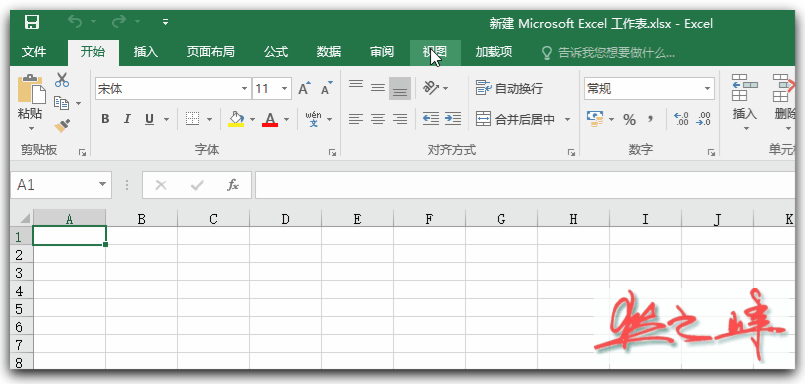Open the fill color palette arrow
This screenshot has height=384, width=805.
click(252, 120)
